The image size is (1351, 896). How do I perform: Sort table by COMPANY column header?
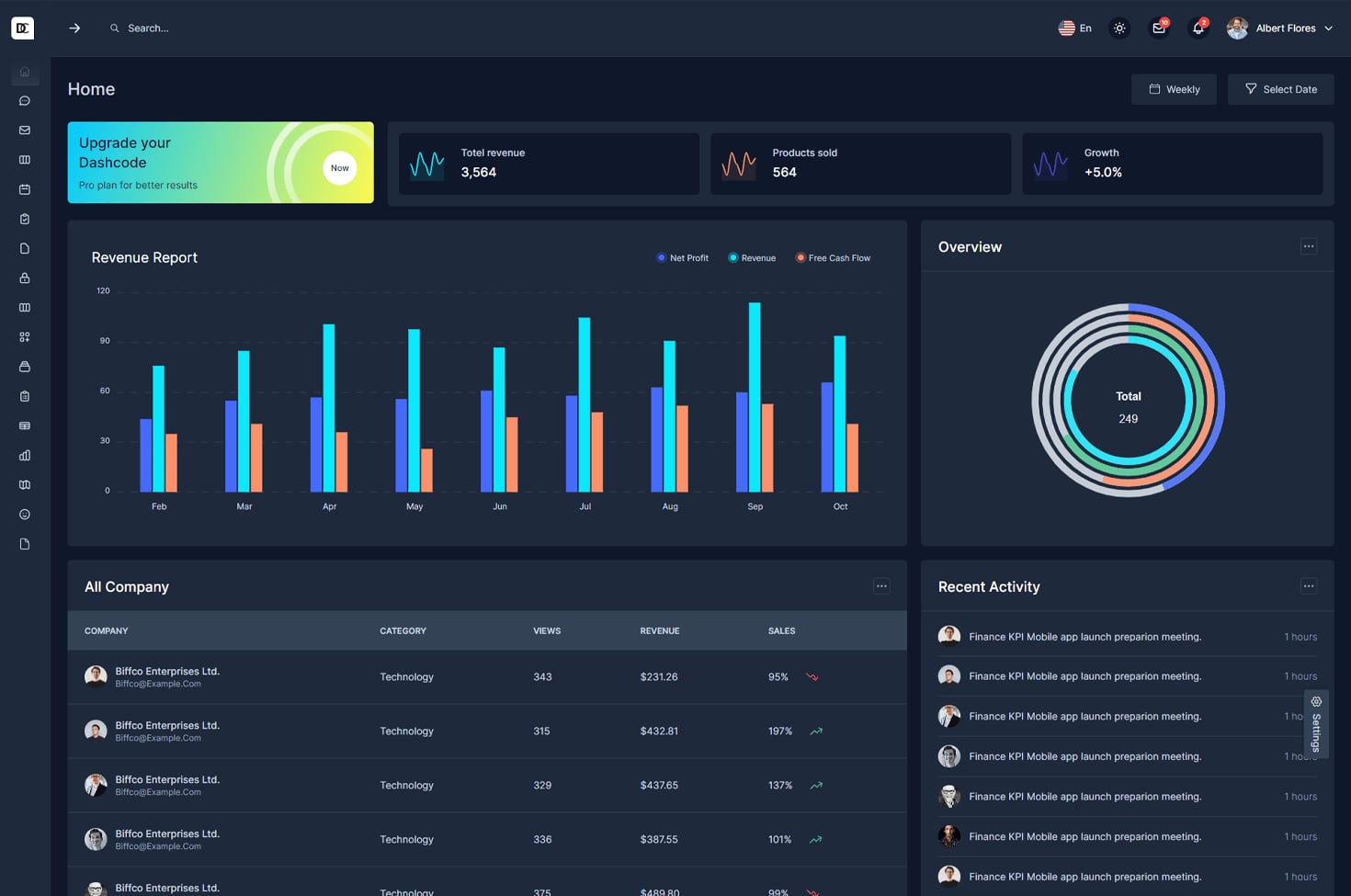click(x=107, y=631)
